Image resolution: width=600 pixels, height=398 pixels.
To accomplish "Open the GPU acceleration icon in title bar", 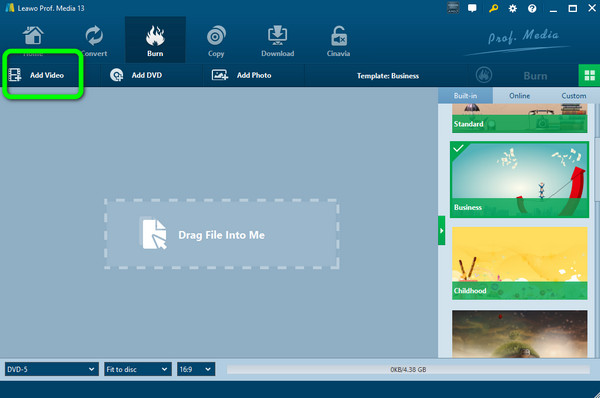I will pyautogui.click(x=453, y=8).
